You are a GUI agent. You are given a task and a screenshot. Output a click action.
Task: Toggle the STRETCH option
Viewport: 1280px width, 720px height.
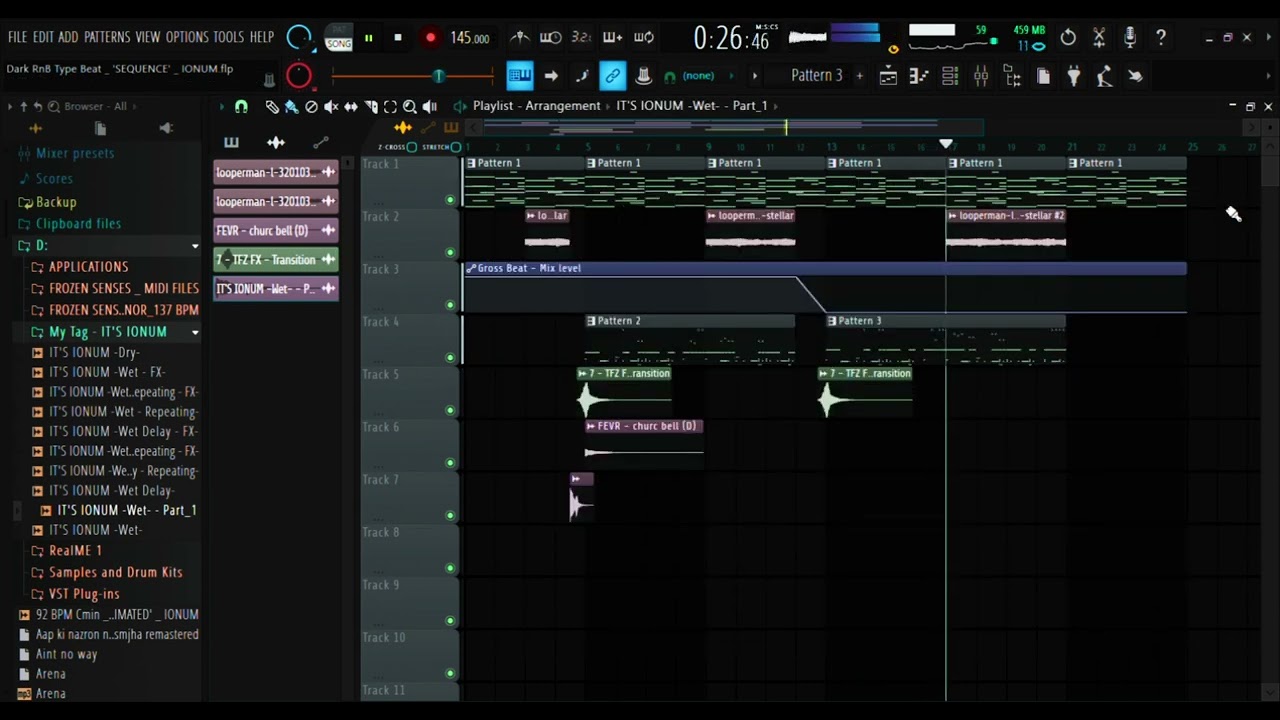[x=456, y=147]
